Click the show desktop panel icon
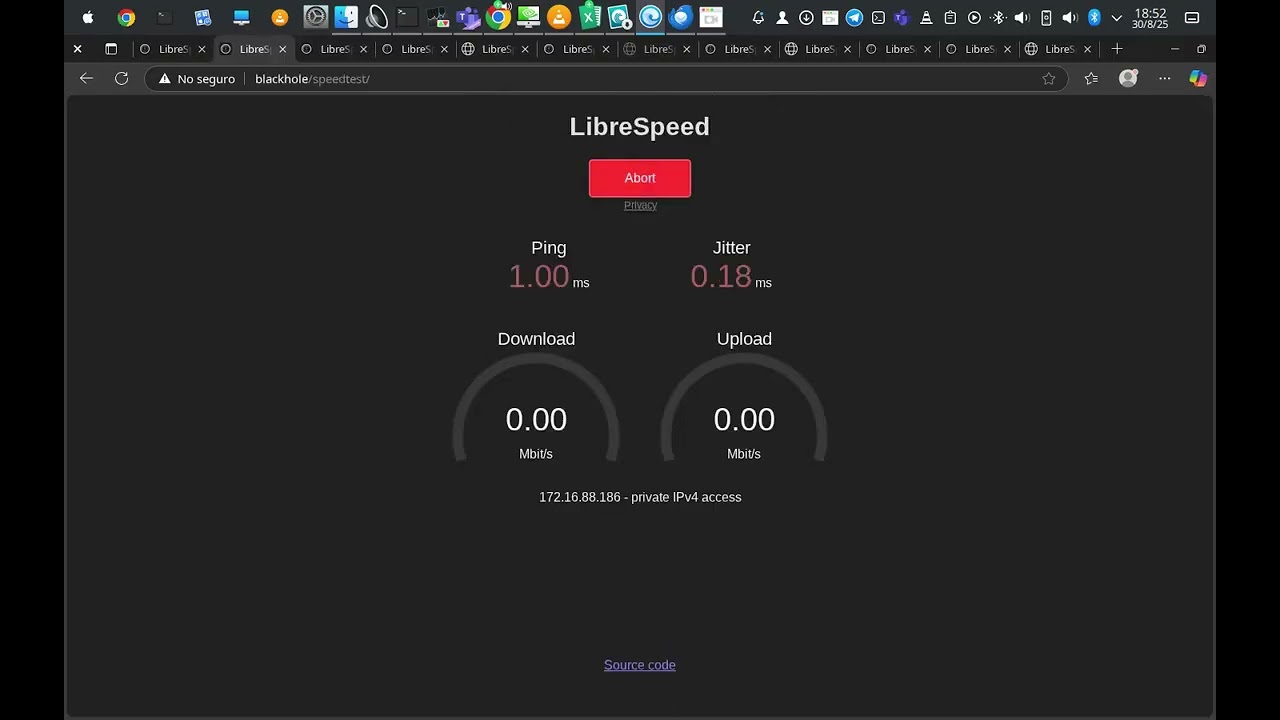Image resolution: width=1280 pixels, height=720 pixels. pyautogui.click(x=1192, y=18)
